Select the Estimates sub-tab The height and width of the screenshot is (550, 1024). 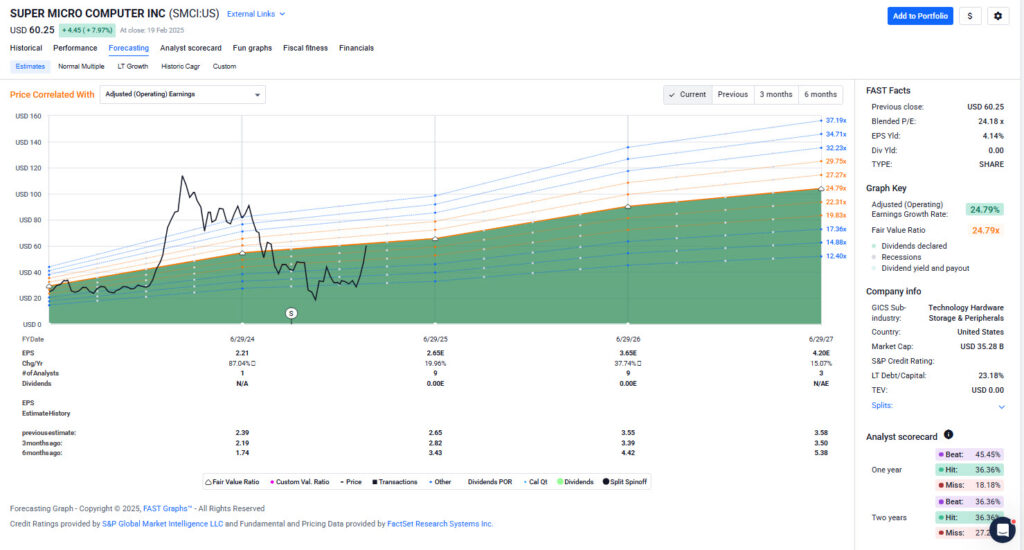[30, 67]
